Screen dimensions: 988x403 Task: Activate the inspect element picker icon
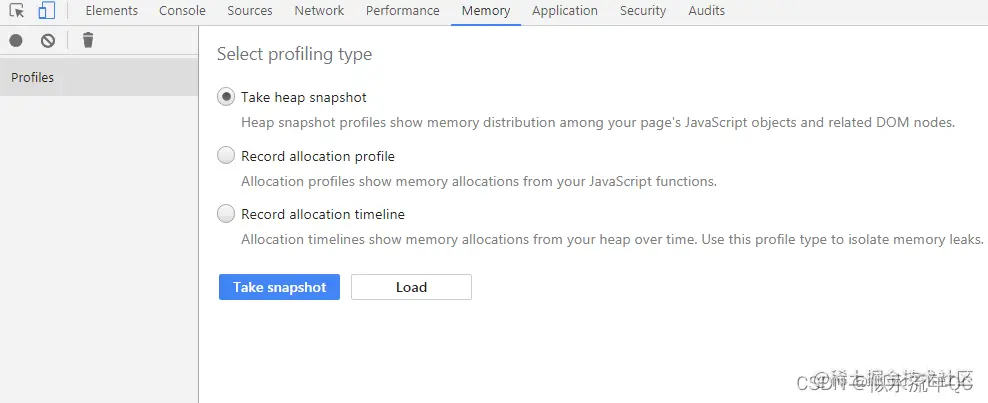[x=17, y=11]
